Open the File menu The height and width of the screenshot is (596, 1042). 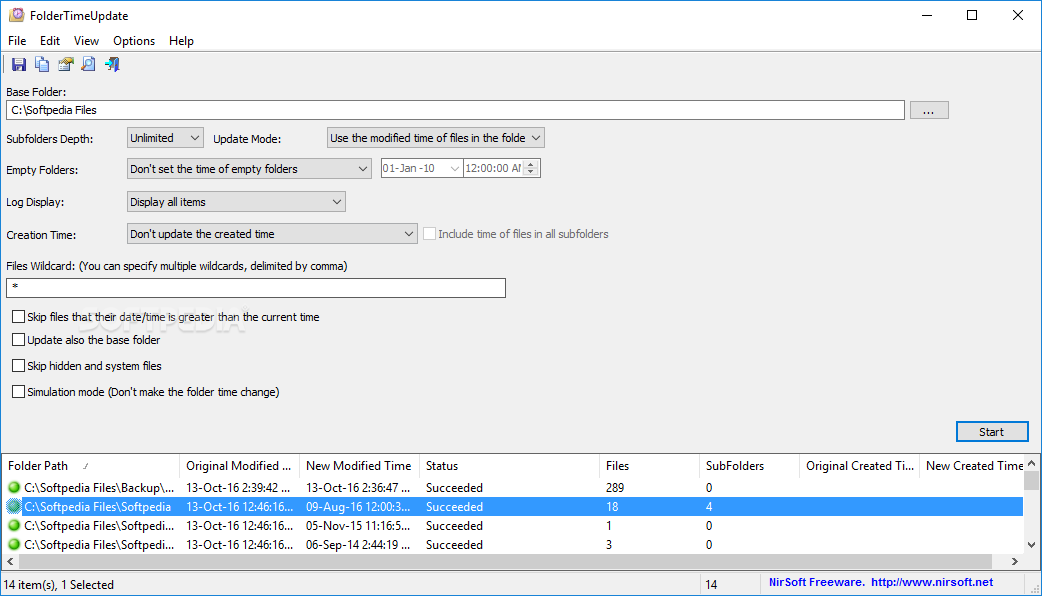(x=17, y=41)
